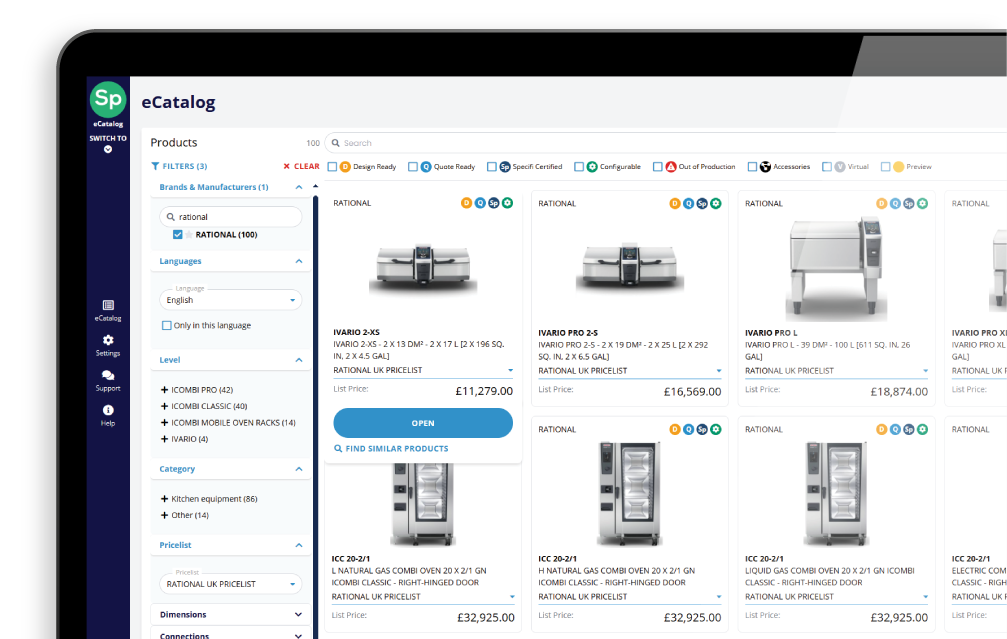1007x639 pixels.
Task: Click the Quote Ready badge on iVario Pro L
Action: pos(895,204)
